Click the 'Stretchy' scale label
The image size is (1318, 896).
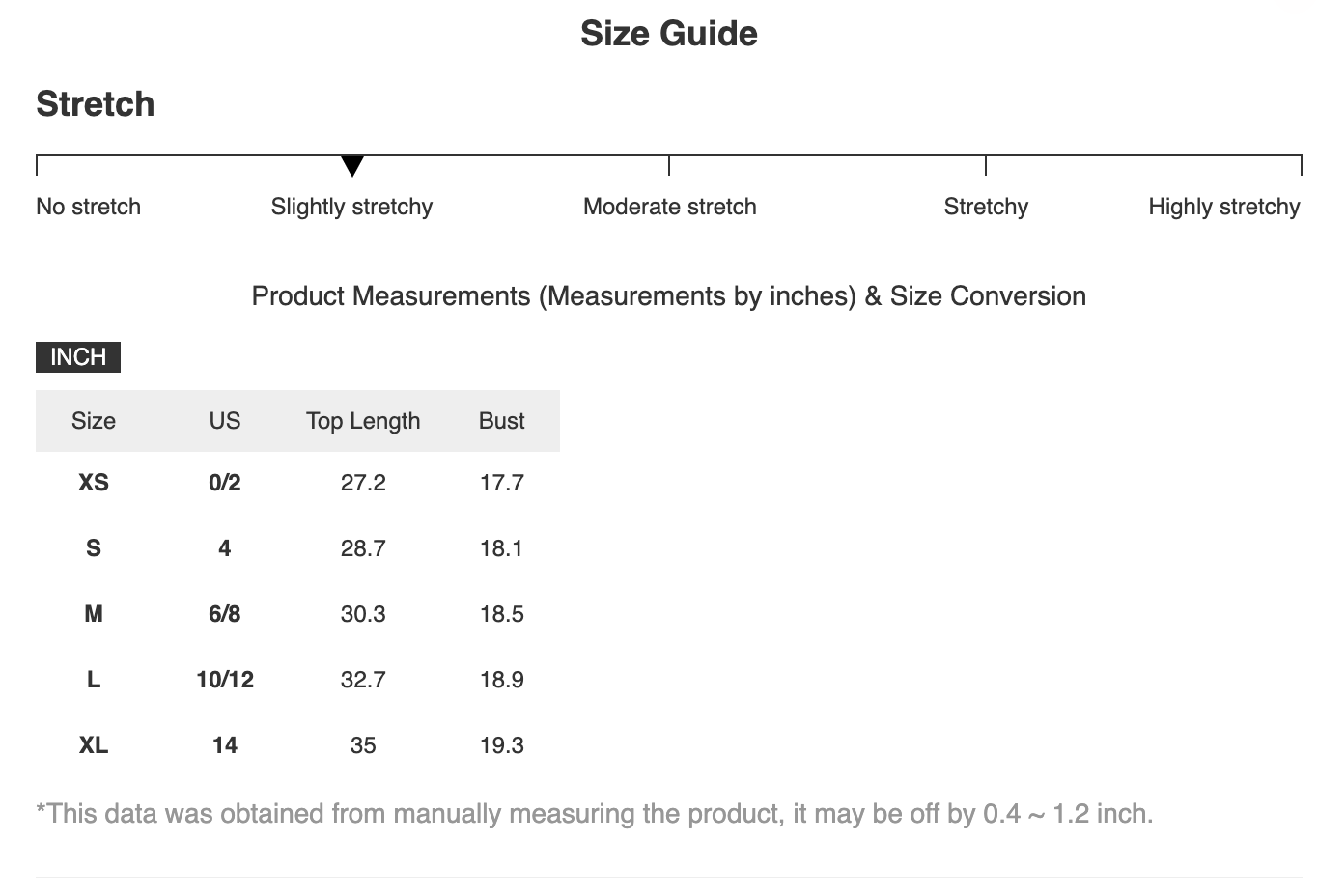point(986,207)
